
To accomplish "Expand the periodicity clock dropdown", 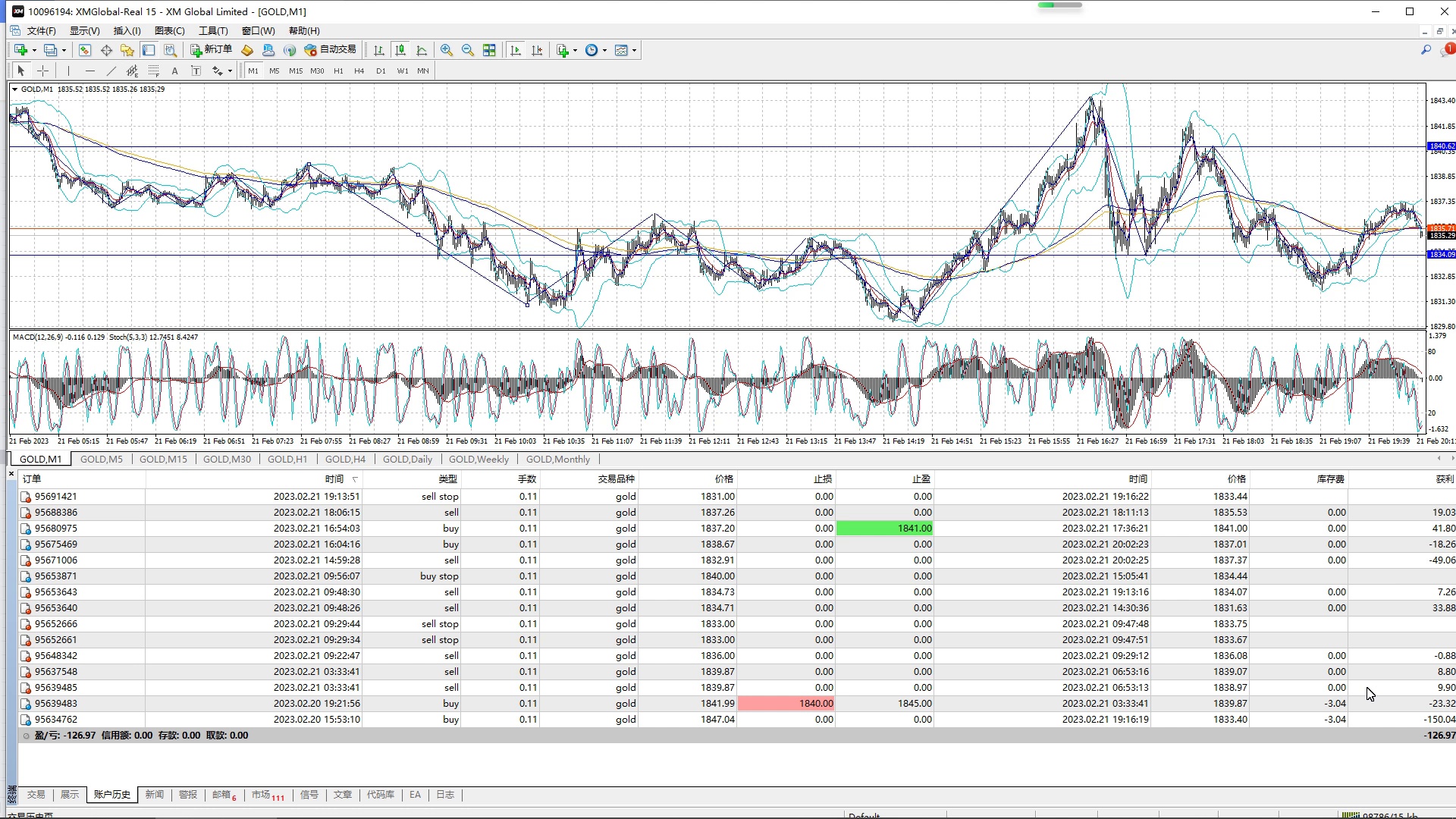I will pyautogui.click(x=604, y=50).
